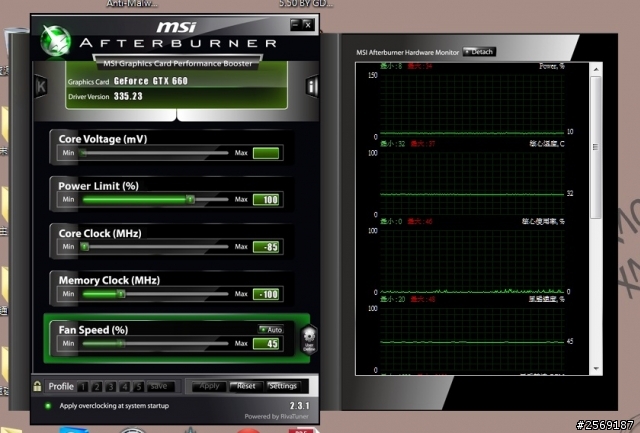640x433 pixels.
Task: Open the Settings button
Action: pyautogui.click(x=283, y=386)
